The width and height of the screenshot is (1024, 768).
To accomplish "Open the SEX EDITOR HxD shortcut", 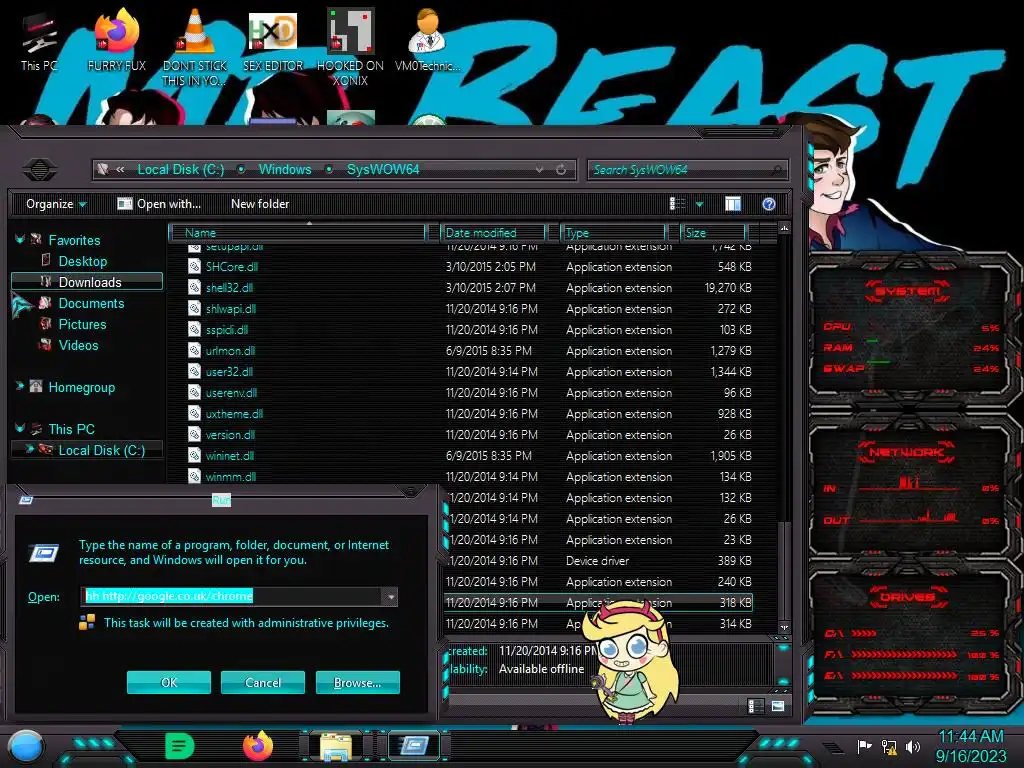I will coord(273,40).
